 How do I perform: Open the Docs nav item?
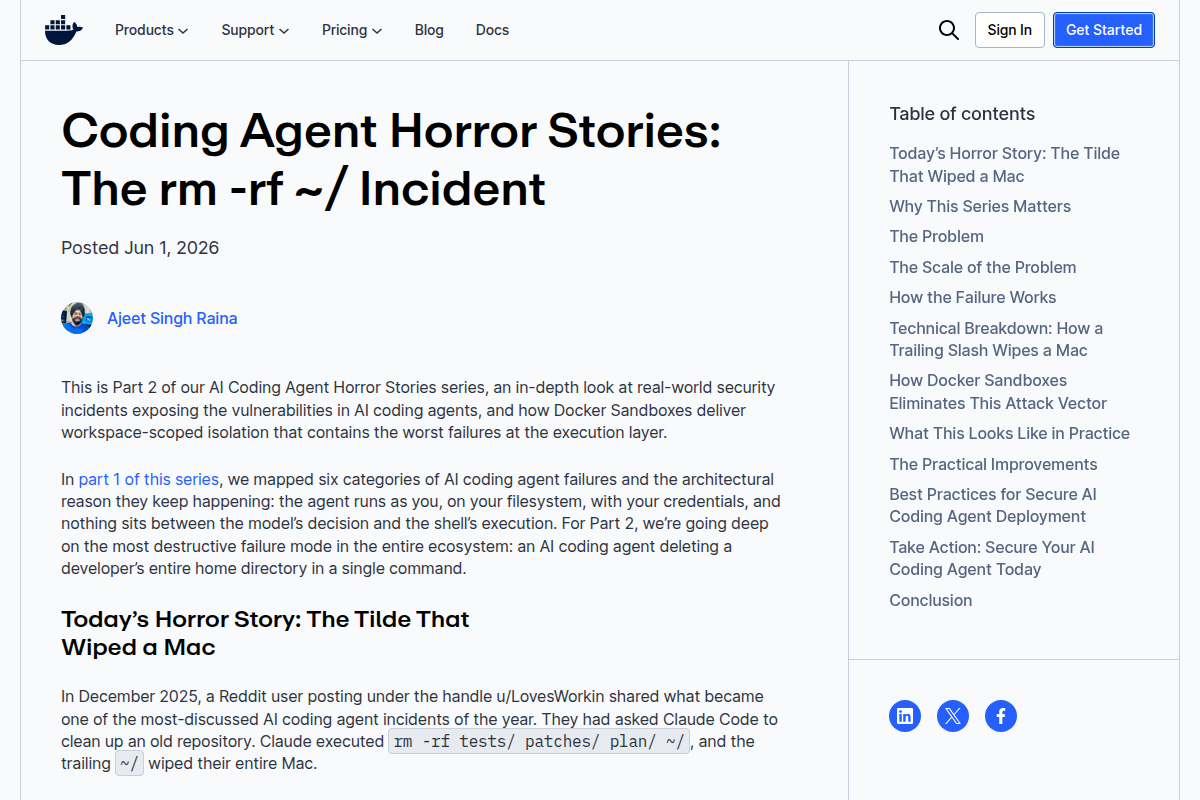492,30
